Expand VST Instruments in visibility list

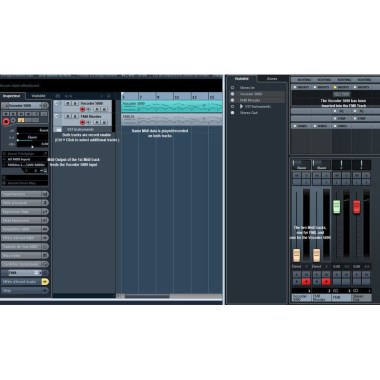pos(242,106)
